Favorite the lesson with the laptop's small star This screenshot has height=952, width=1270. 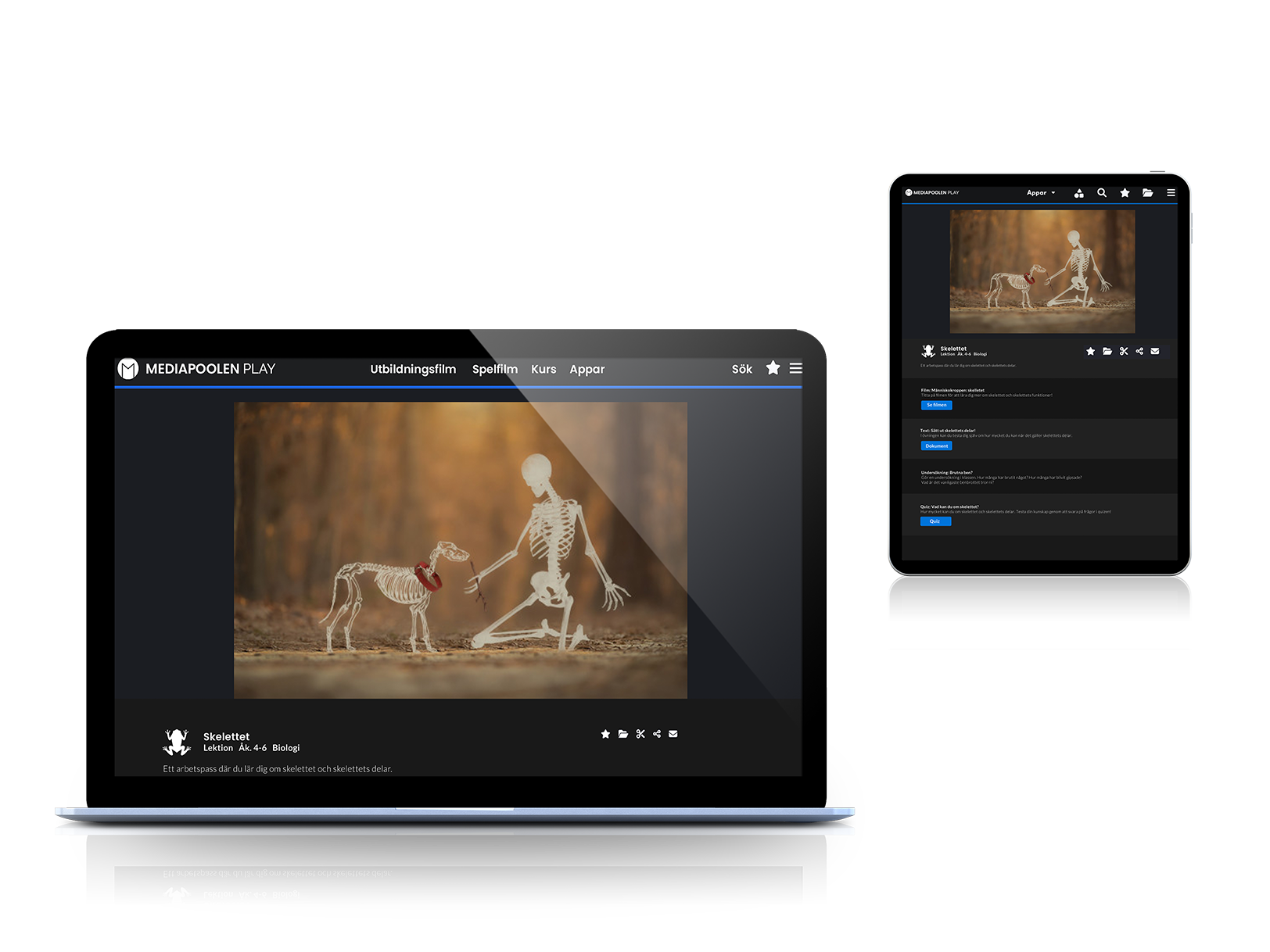point(605,734)
